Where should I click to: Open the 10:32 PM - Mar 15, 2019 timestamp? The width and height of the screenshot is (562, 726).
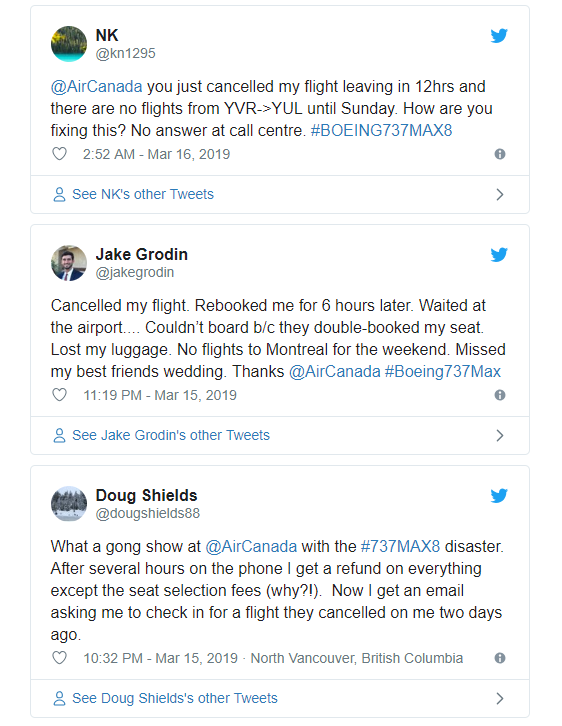(x=160, y=658)
